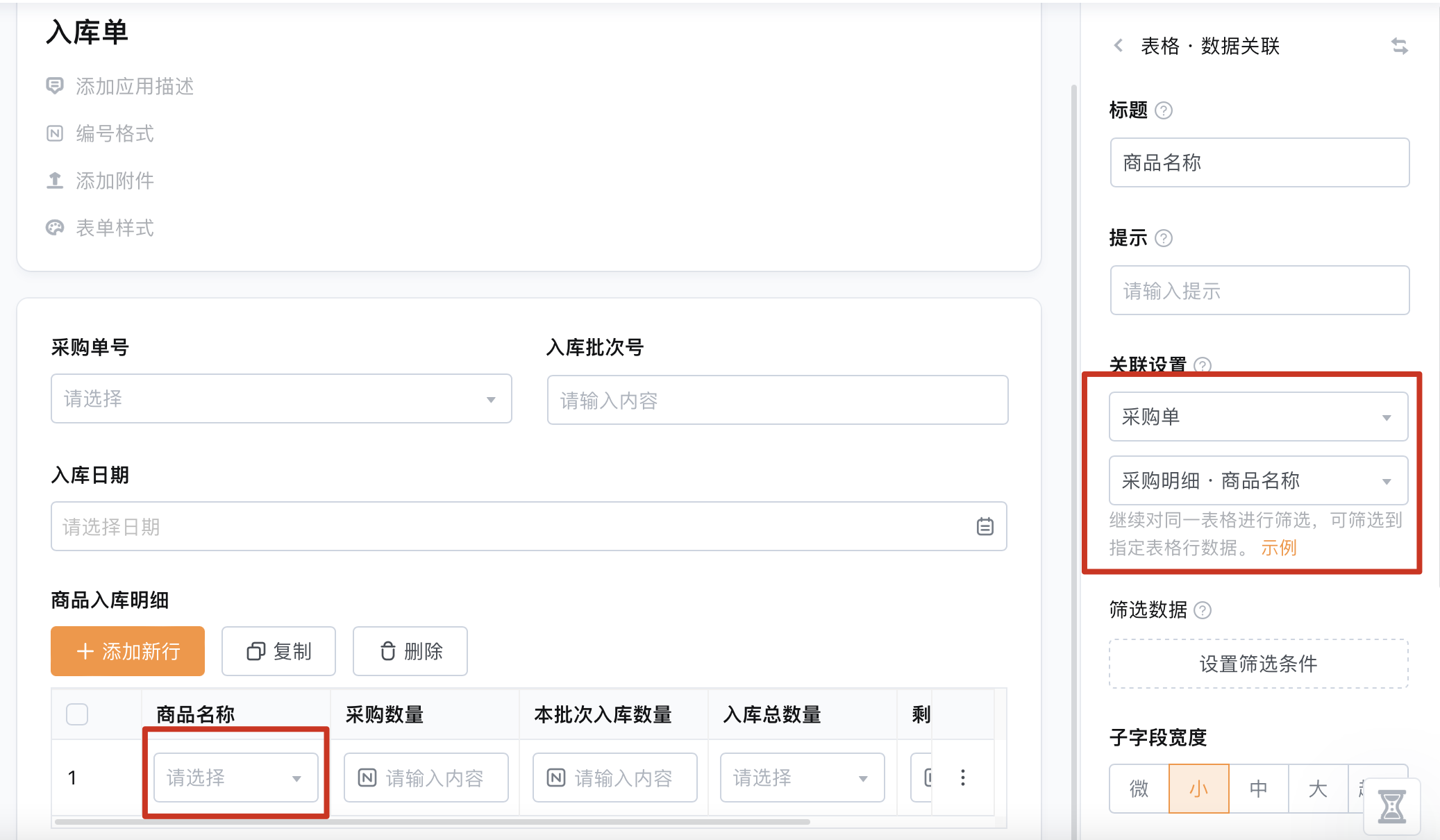1440x840 pixels.
Task: Click the 标题 input containing 商品名称
Action: (x=1259, y=162)
